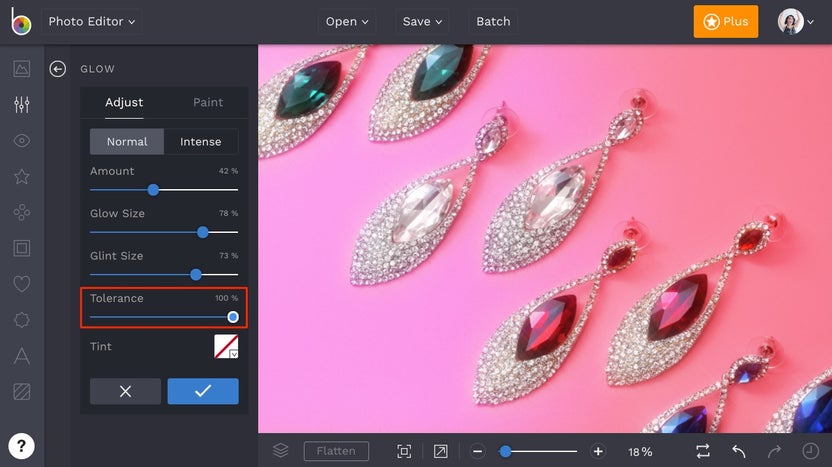This screenshot has height=467, width=832.
Task: Open the Frames icon in sidebar
Action: tap(21, 248)
